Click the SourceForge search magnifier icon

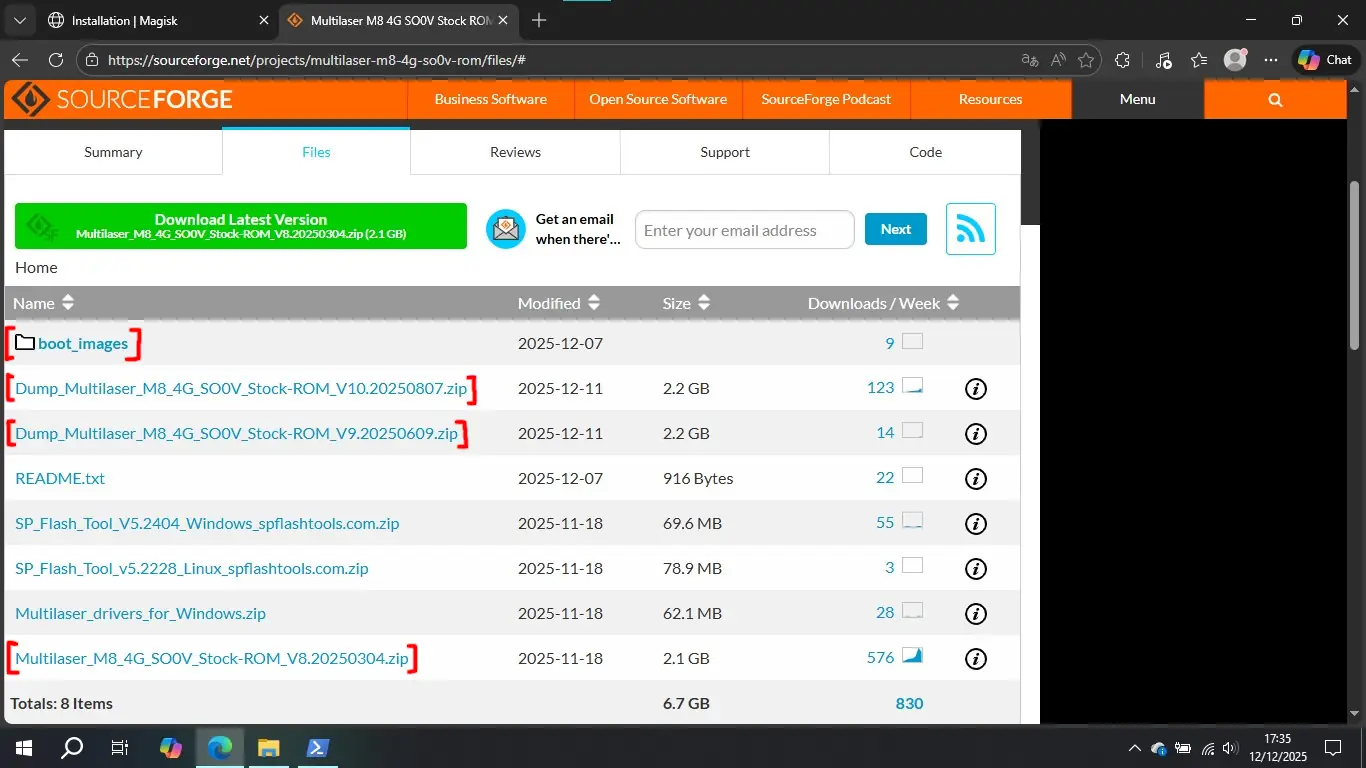pyautogui.click(x=1275, y=100)
